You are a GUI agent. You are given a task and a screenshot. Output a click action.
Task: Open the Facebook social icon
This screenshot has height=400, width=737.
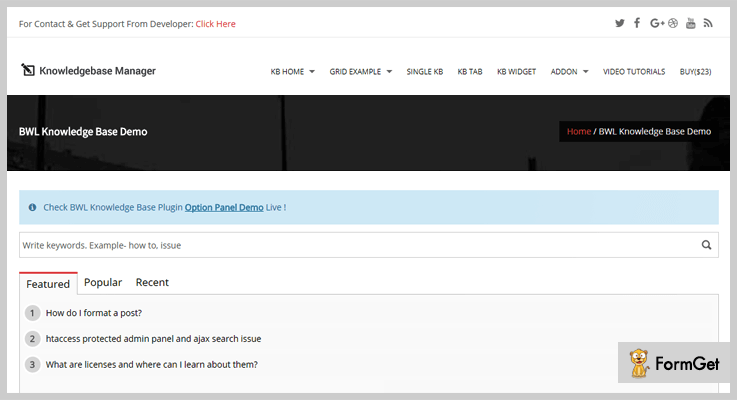[x=637, y=23]
